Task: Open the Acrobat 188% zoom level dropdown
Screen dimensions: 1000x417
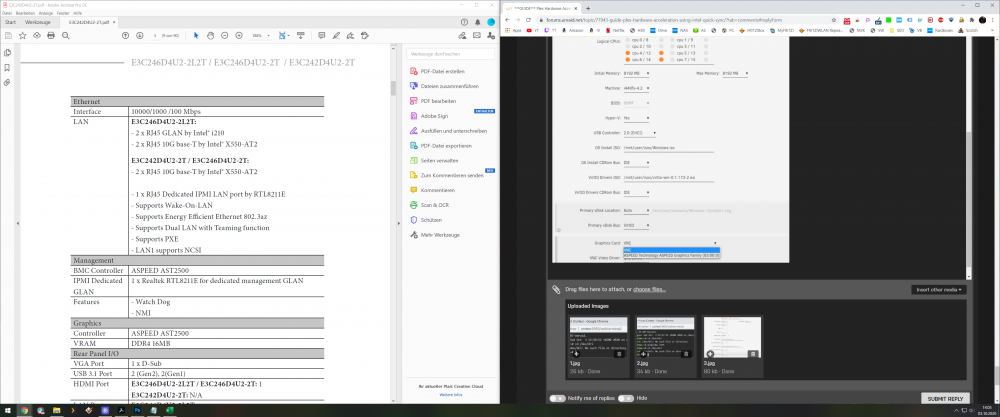Action: click(x=260, y=36)
